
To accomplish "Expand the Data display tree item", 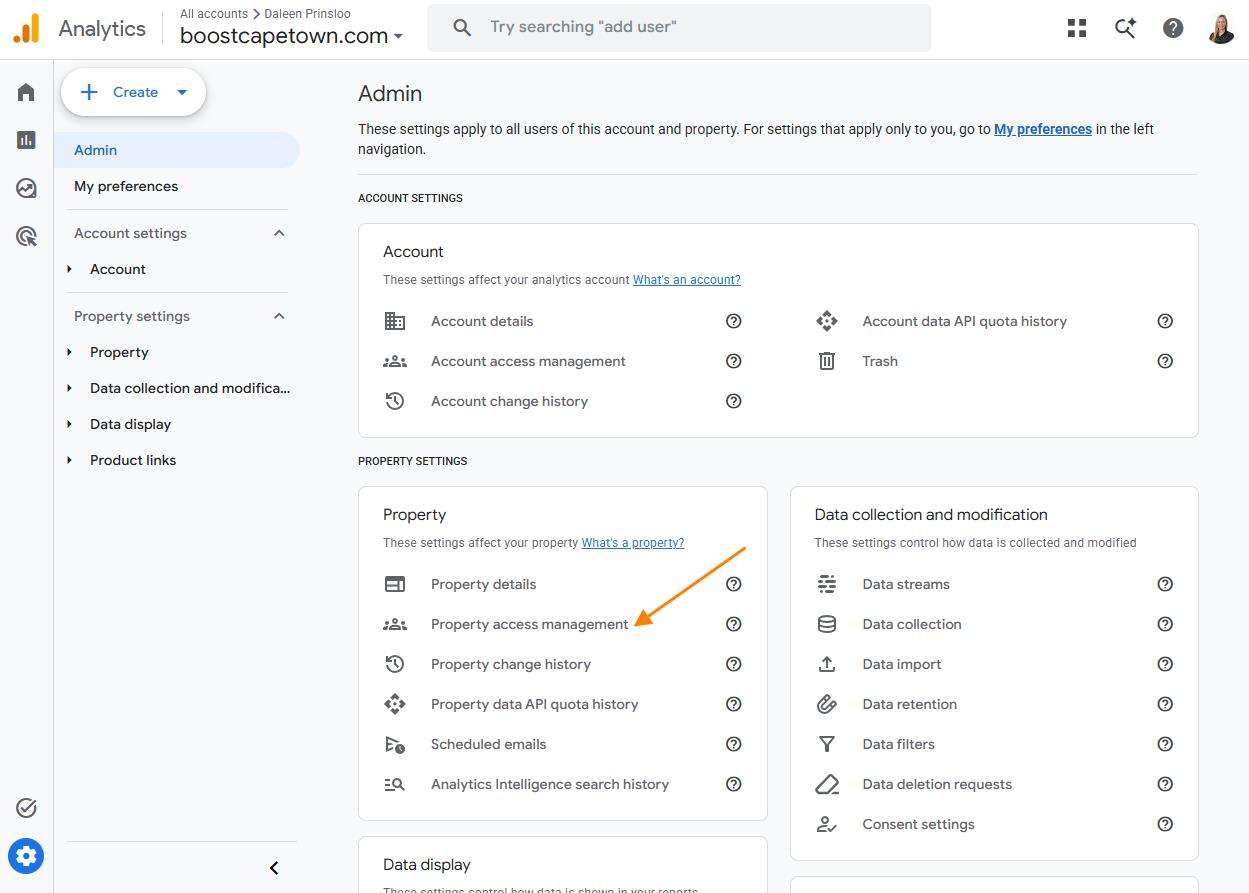I will 69,424.
